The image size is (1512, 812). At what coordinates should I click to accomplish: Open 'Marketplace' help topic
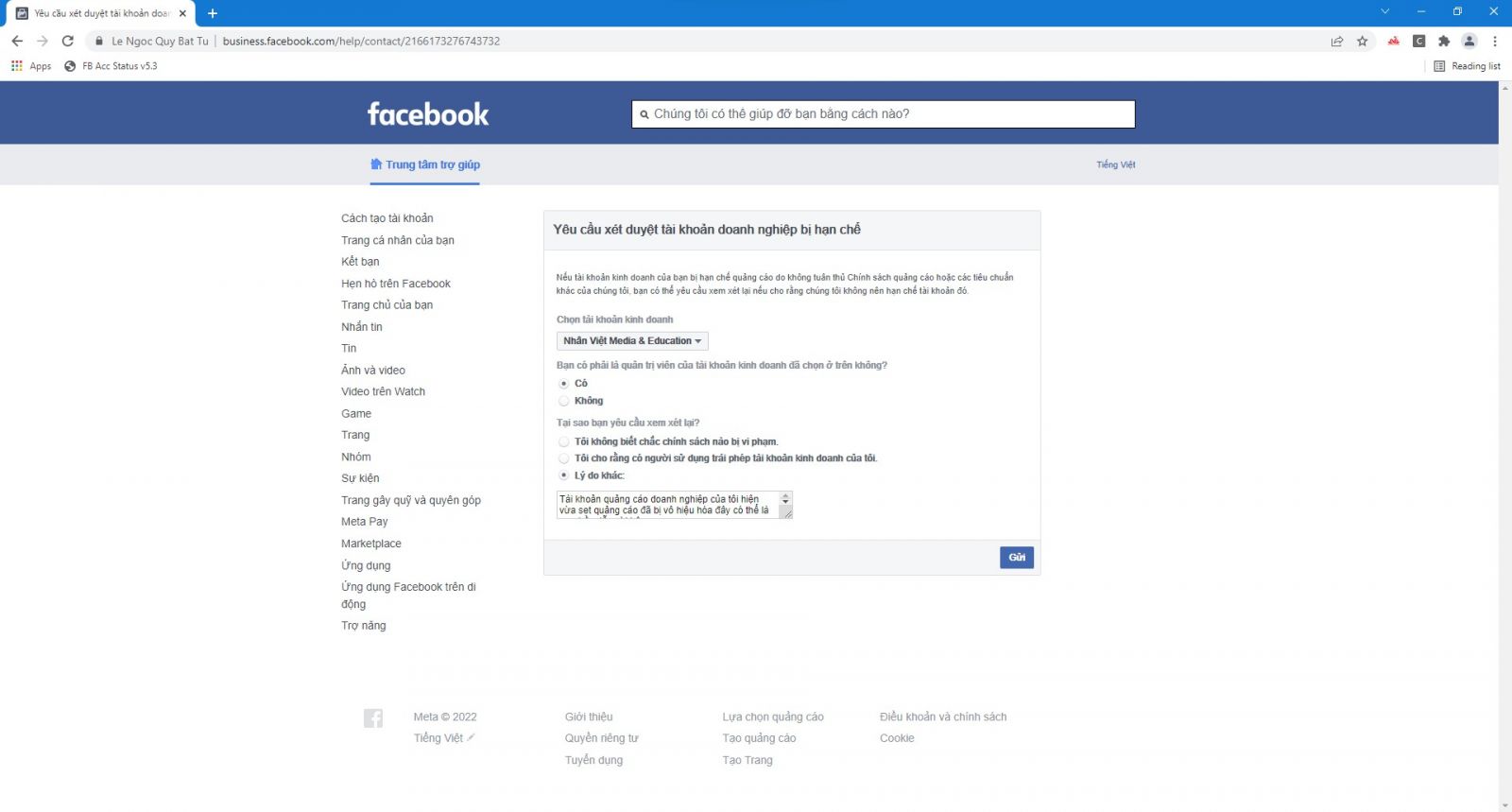coord(371,544)
